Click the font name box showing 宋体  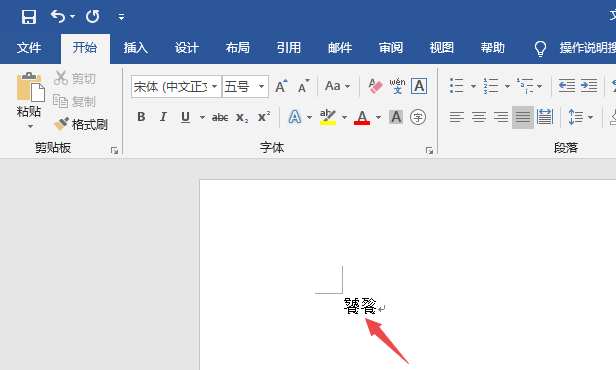click(170, 86)
